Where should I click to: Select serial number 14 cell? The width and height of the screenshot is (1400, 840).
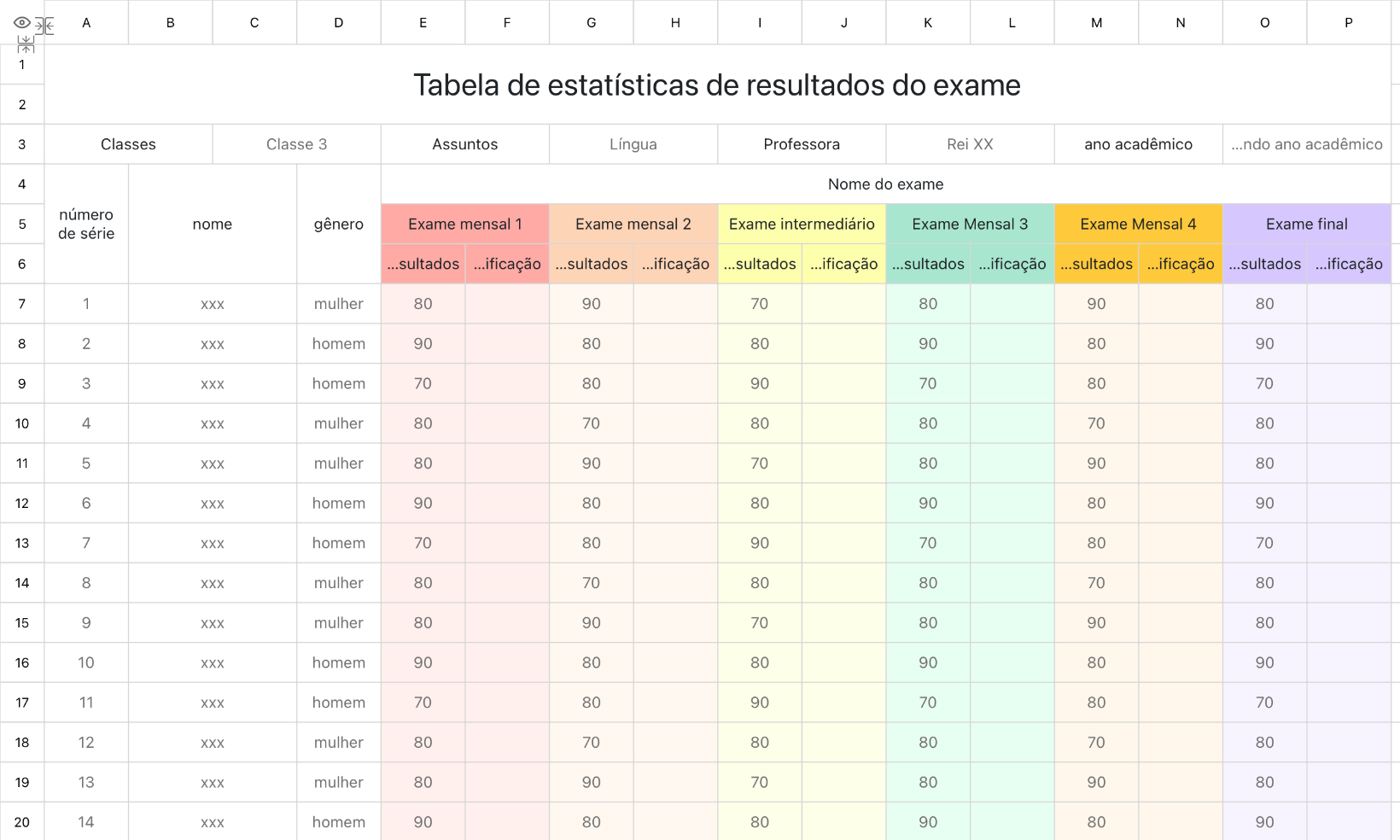click(x=86, y=822)
